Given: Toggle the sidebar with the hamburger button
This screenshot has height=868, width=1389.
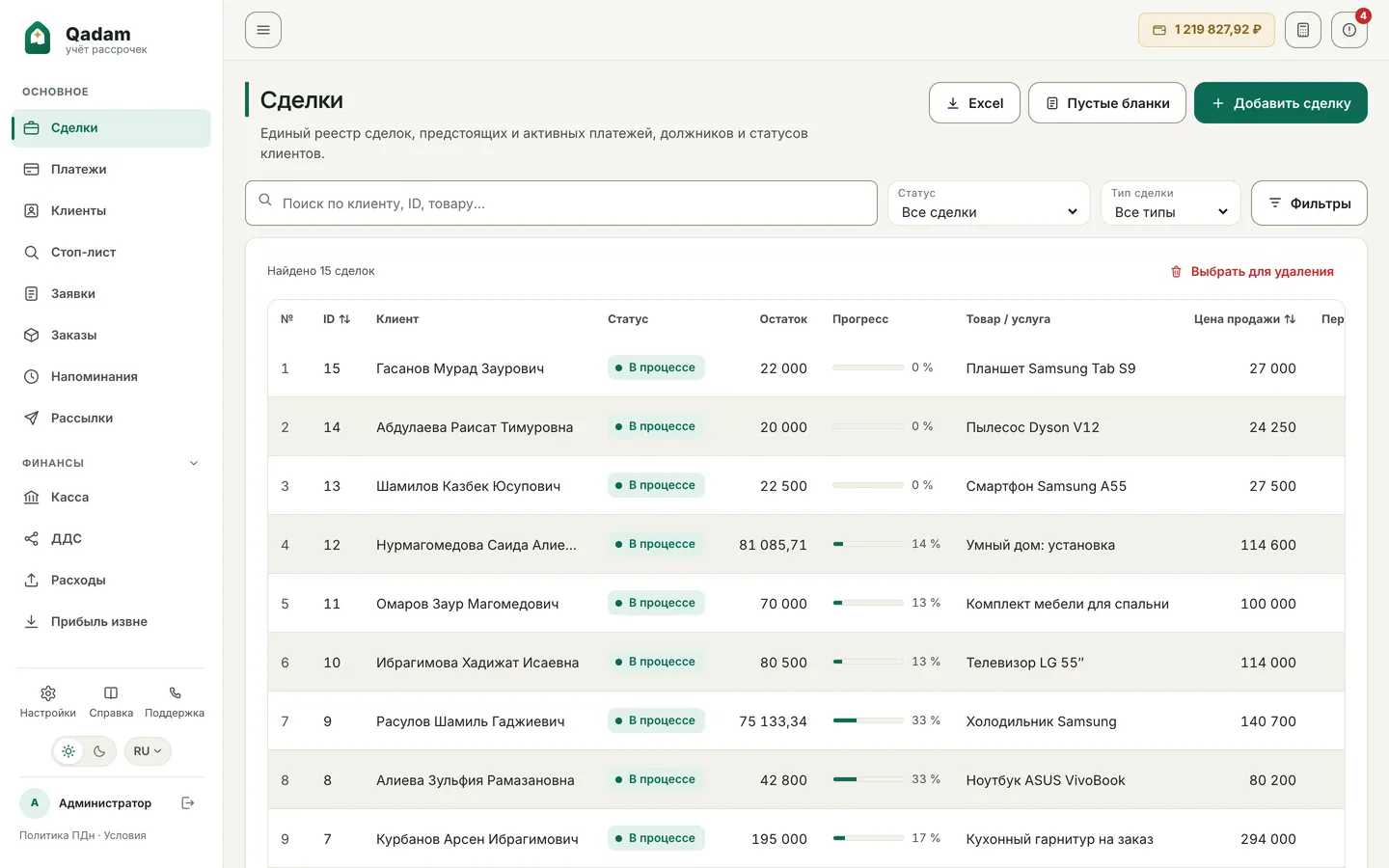Looking at the screenshot, I should pos(263,30).
